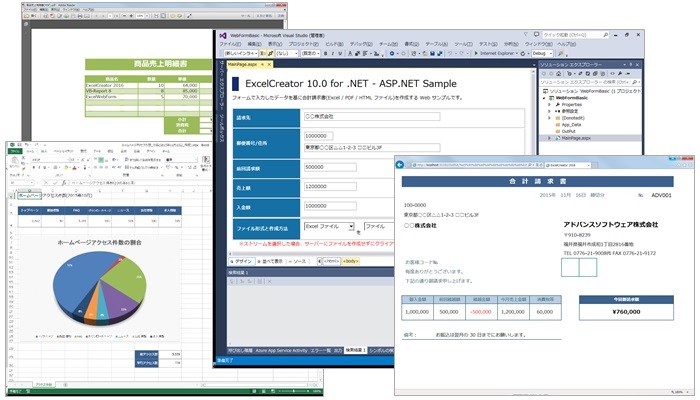Image resolution: width=700 pixels, height=400 pixels.
Task: Click the <html> tag breadcrumb
Action: (331, 261)
